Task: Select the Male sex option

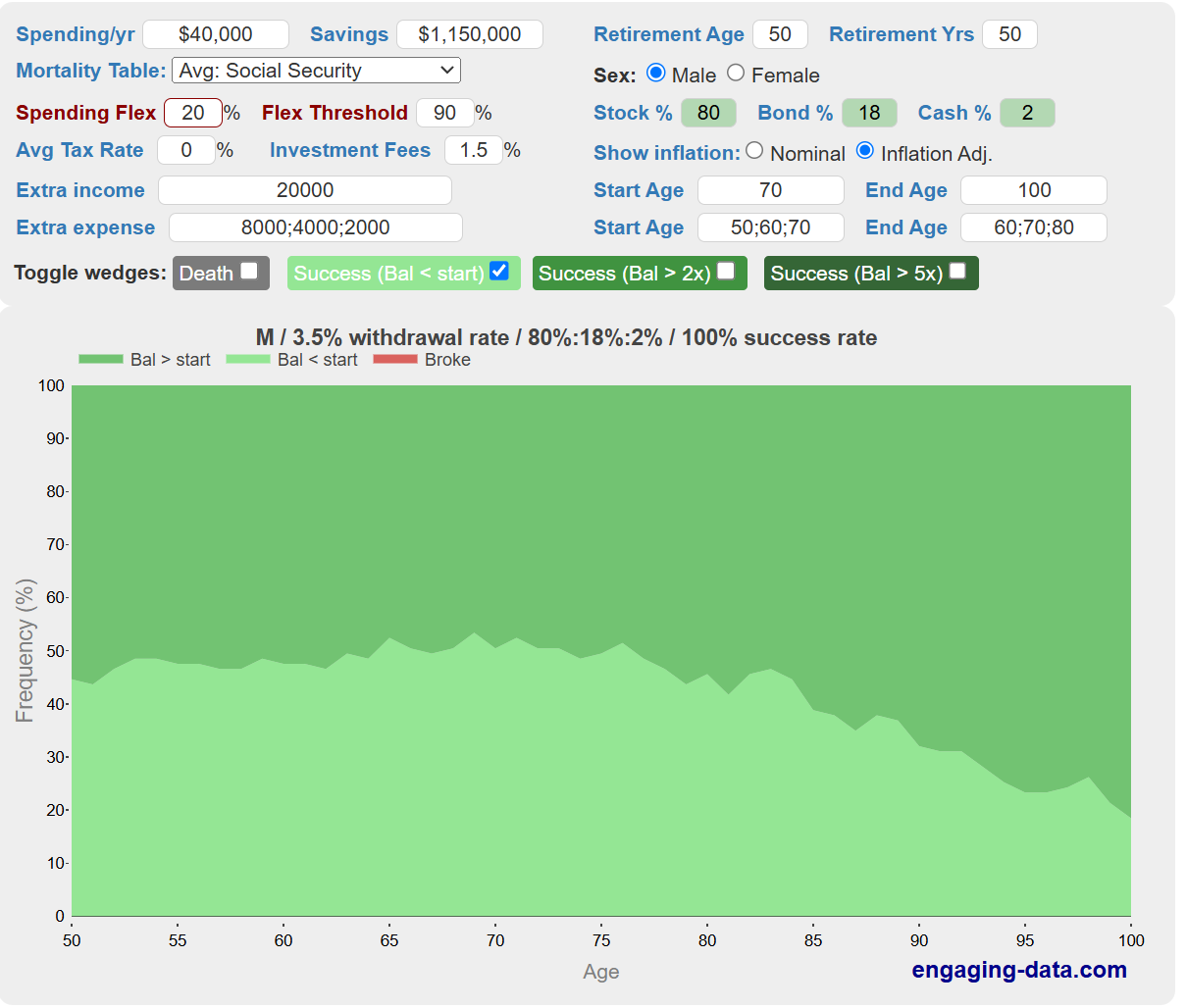Action: coord(656,74)
